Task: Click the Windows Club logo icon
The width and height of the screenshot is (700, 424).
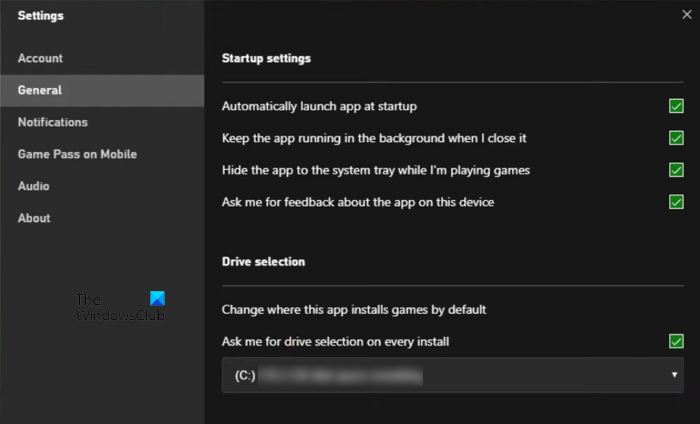Action: click(x=156, y=299)
